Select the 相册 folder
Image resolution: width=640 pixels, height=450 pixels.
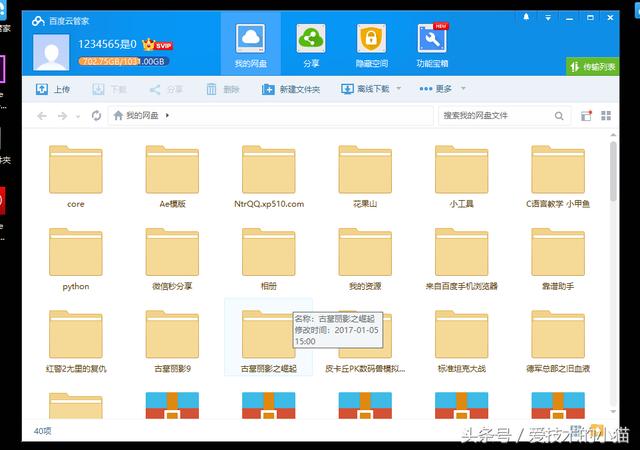click(x=269, y=259)
